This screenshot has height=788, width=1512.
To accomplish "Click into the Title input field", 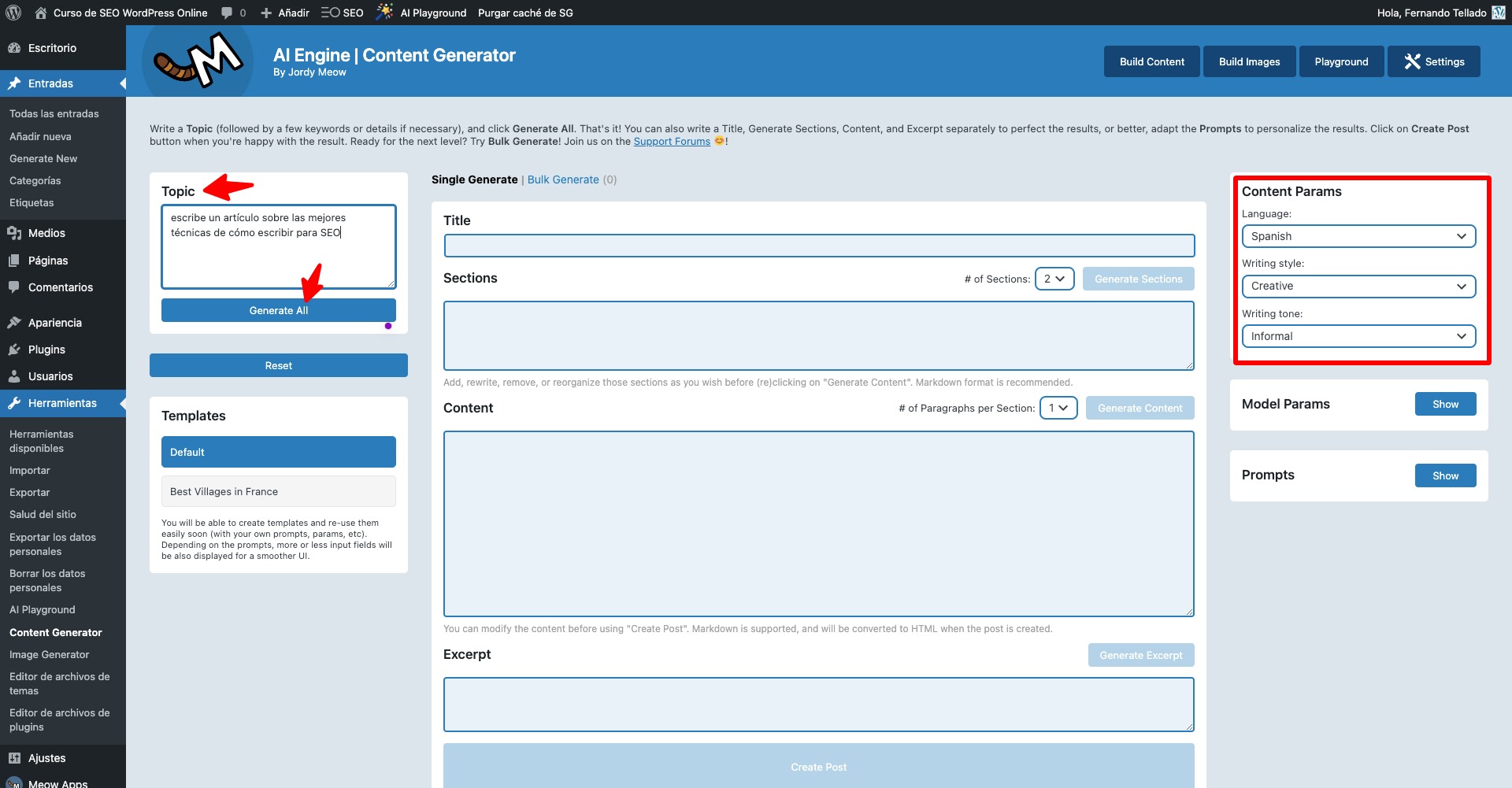I will coord(819,246).
